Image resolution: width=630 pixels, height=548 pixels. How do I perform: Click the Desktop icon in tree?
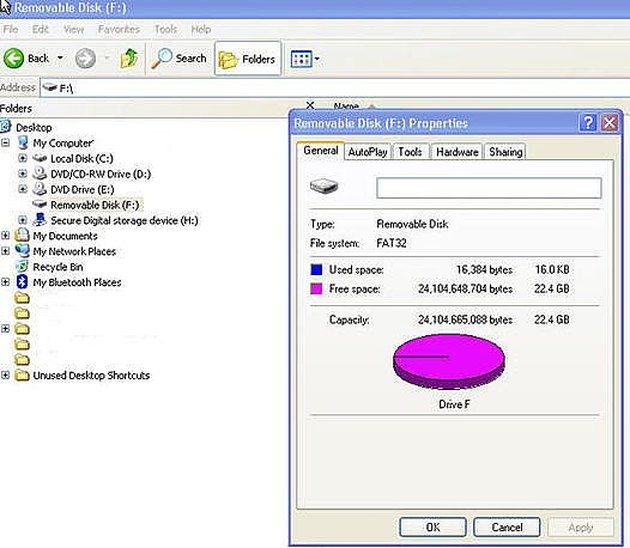6,127
